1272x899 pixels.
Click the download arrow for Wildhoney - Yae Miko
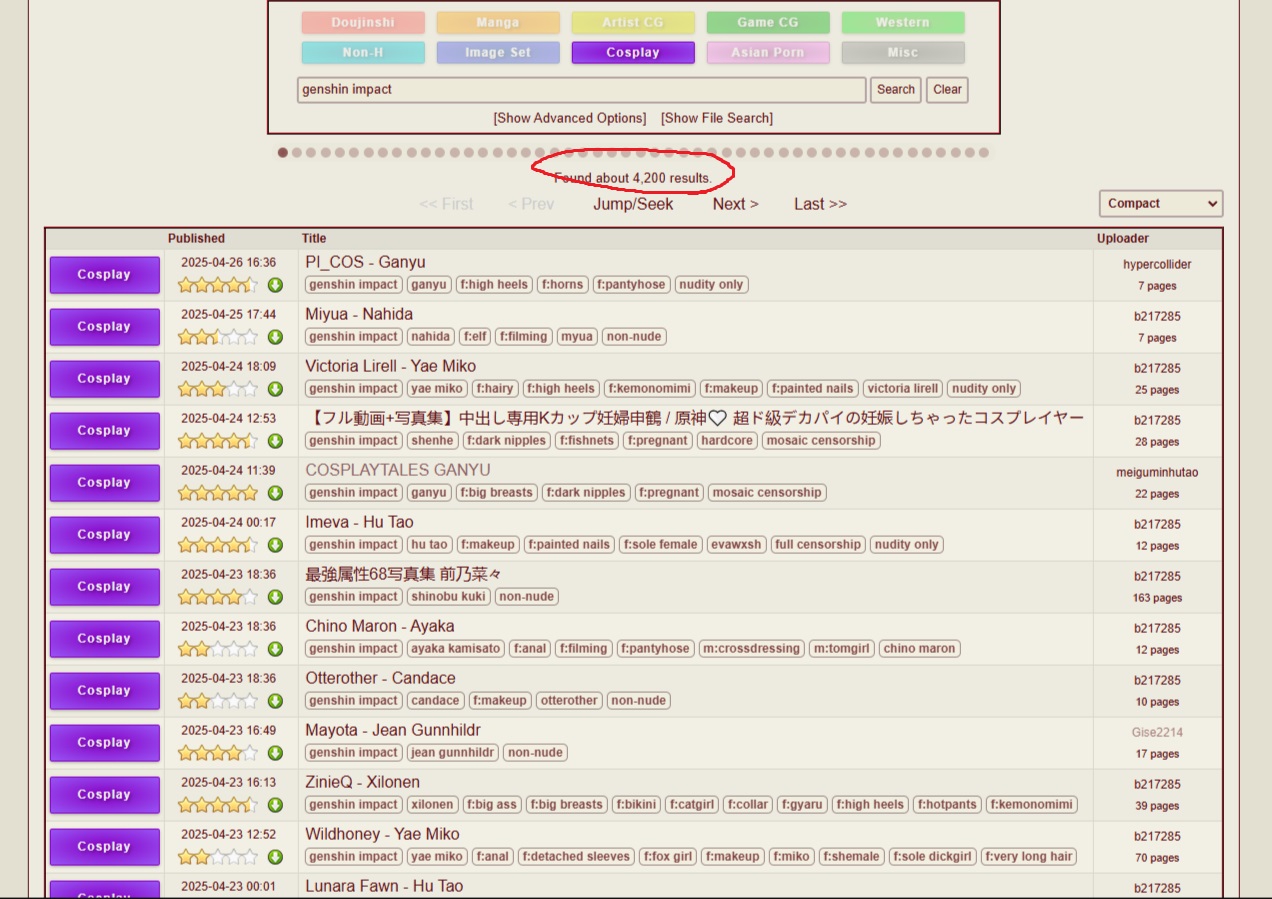pyautogui.click(x=275, y=857)
